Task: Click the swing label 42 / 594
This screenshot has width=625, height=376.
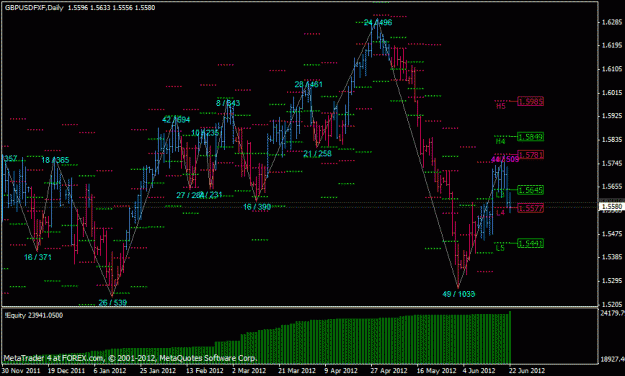Action: [176, 120]
